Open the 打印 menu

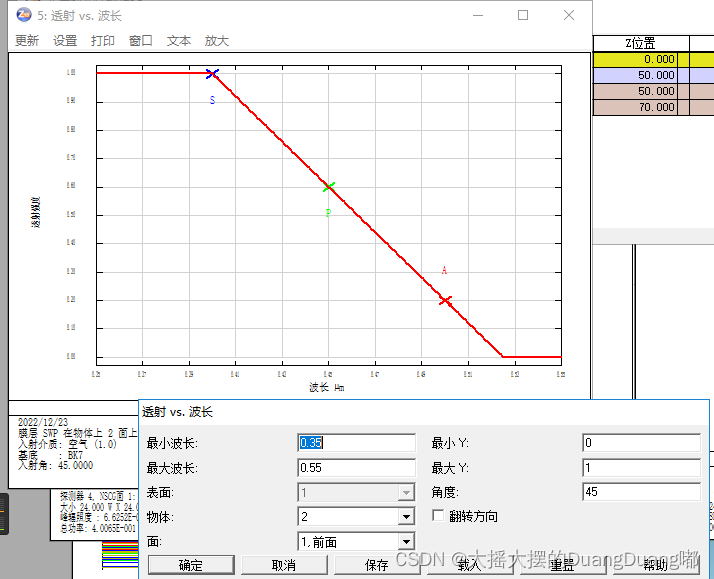(x=103, y=41)
